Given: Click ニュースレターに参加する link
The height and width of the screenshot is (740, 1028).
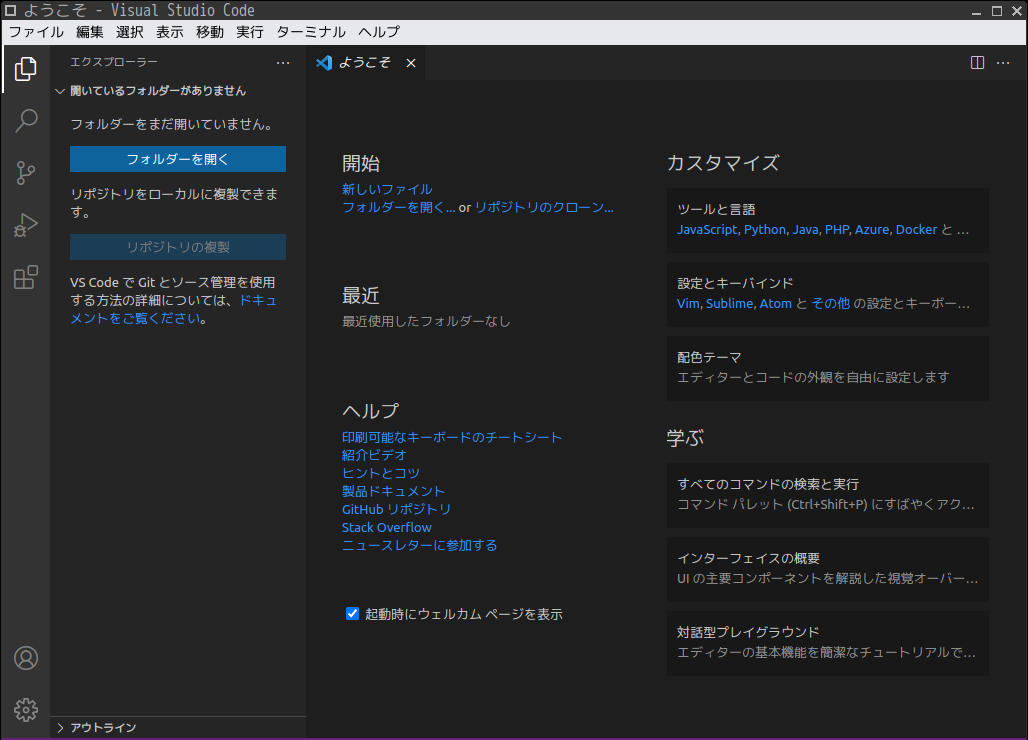Looking at the screenshot, I should (419, 545).
